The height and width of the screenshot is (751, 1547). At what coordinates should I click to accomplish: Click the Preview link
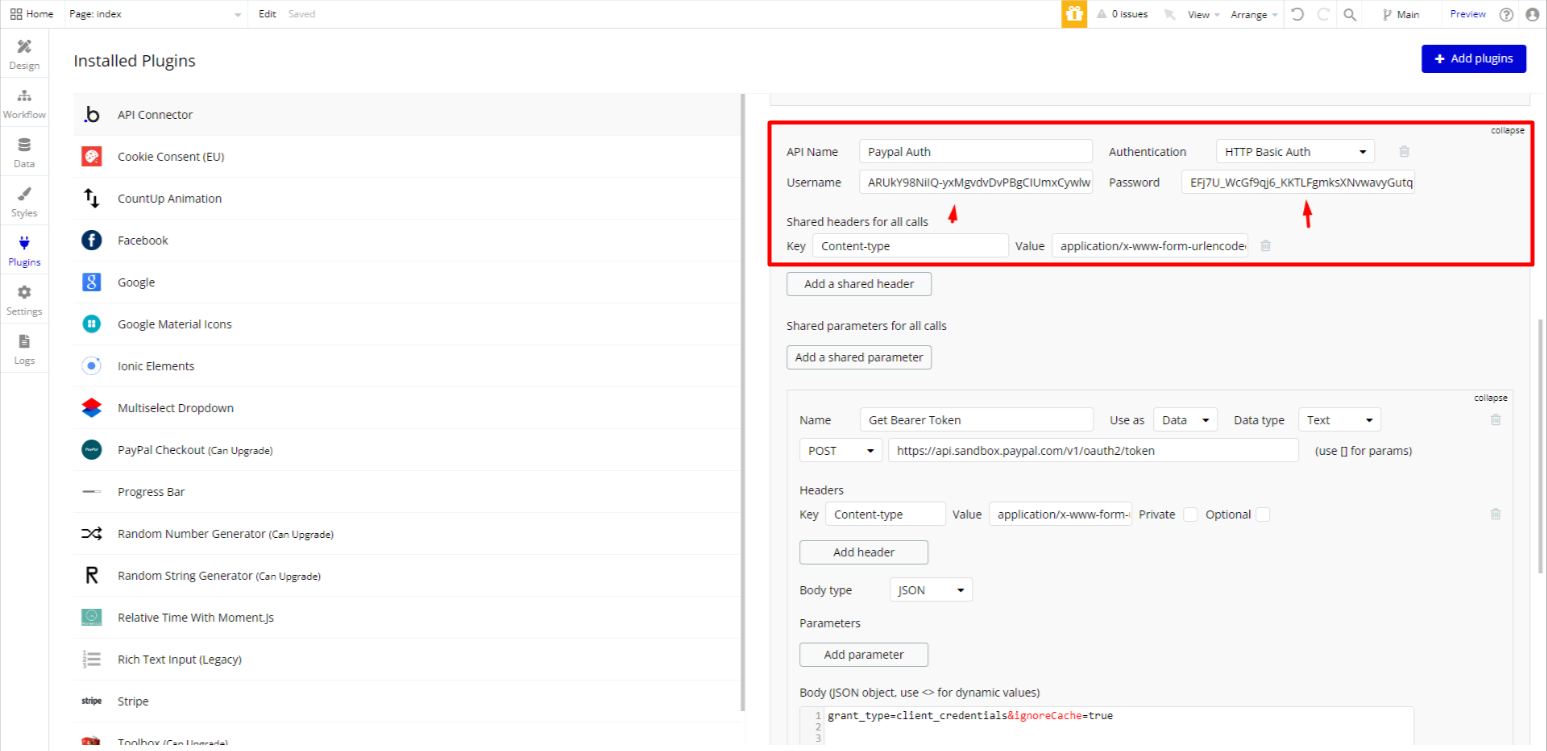(x=1468, y=14)
